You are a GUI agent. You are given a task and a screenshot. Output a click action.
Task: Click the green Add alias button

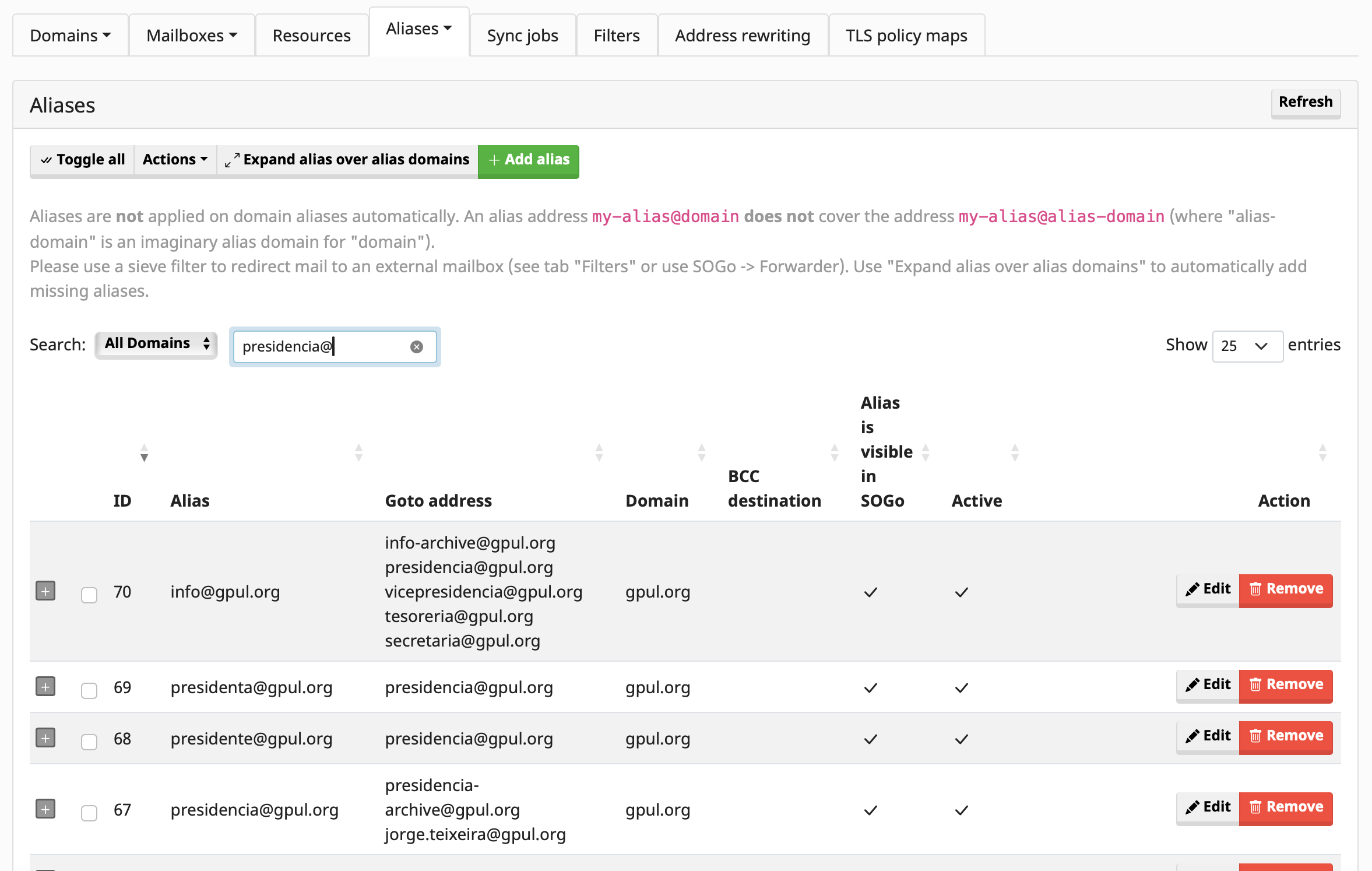click(x=529, y=160)
